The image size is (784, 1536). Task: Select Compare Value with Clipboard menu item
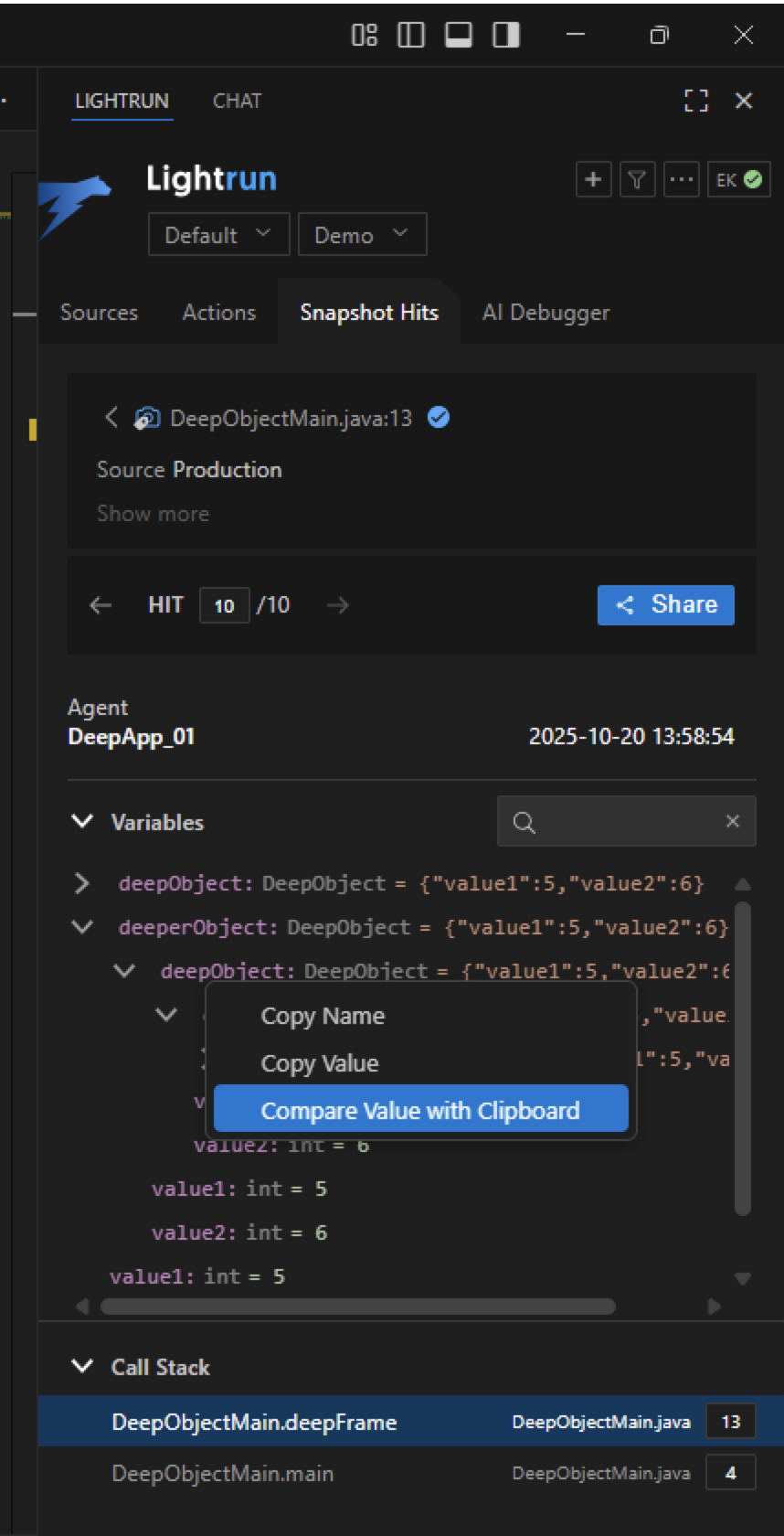420,1110
